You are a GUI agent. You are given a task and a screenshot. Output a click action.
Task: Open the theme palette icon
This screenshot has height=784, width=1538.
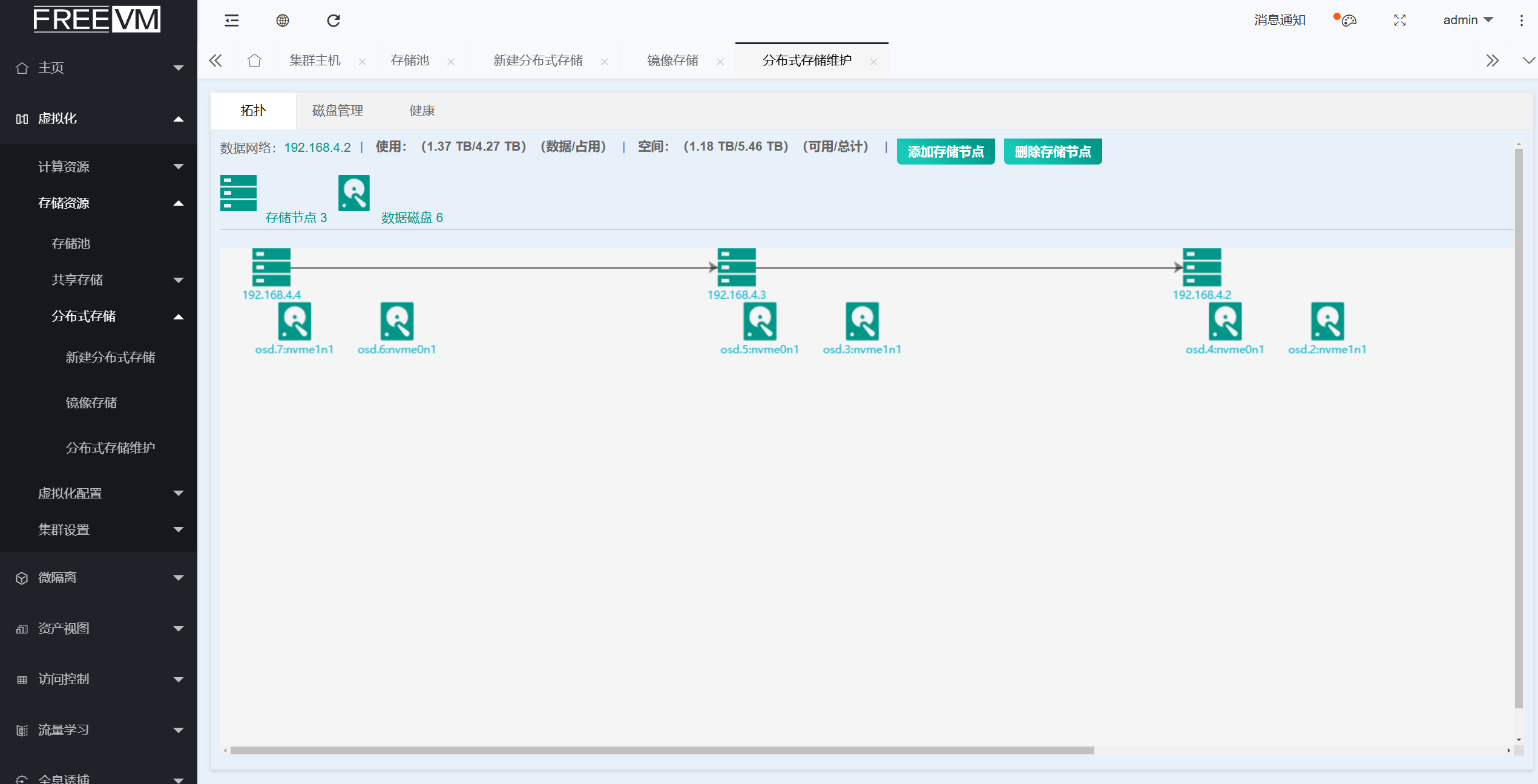coord(1349,21)
